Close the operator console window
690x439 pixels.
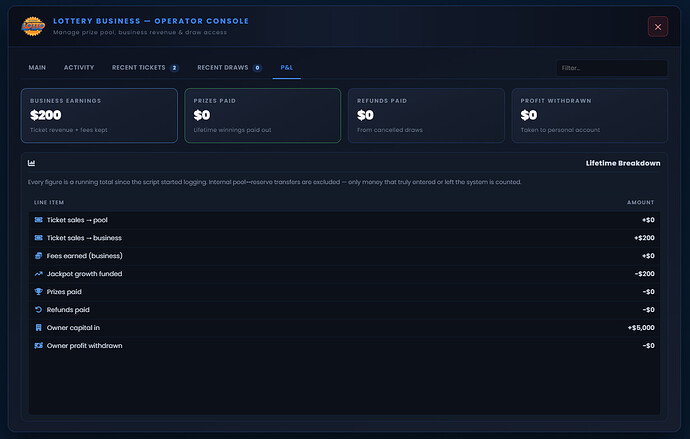(658, 27)
